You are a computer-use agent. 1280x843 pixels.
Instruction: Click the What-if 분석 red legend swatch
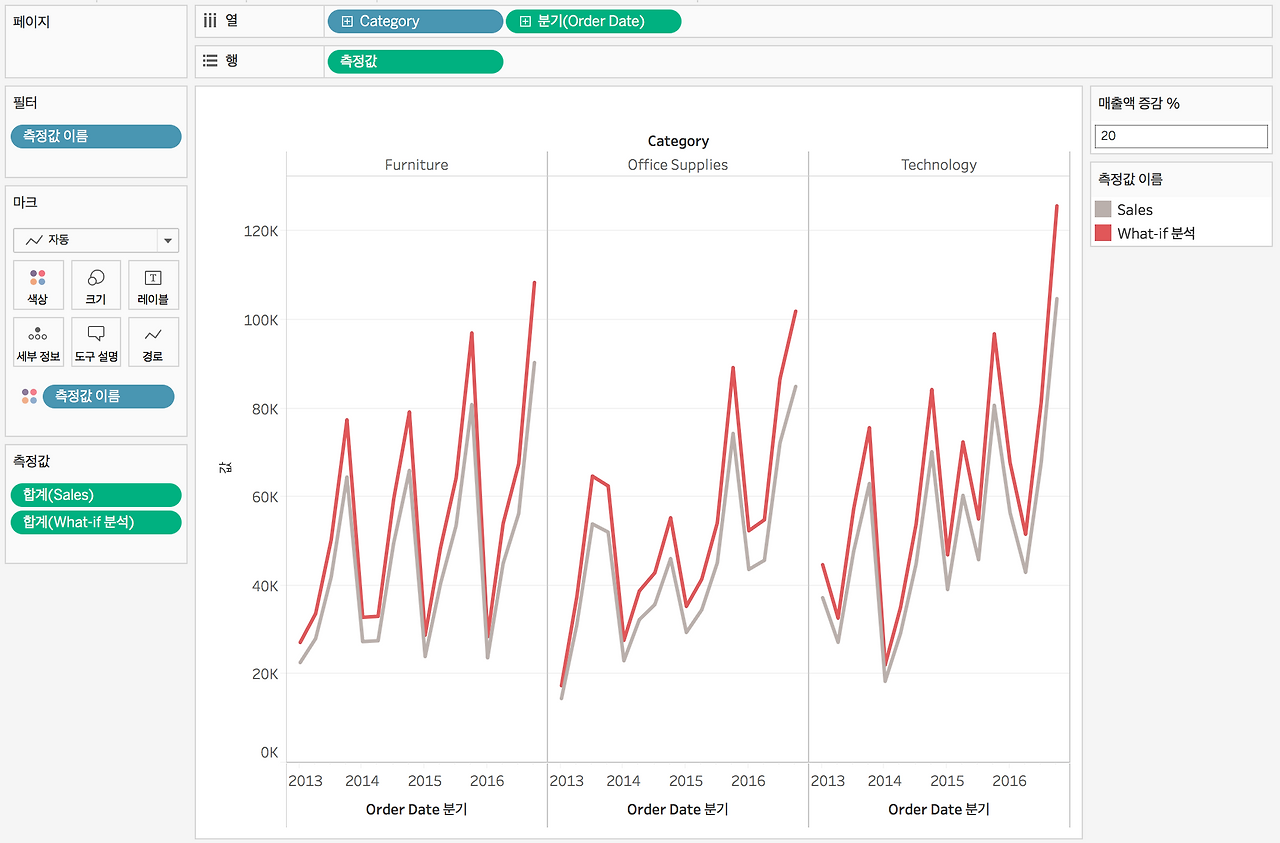click(1103, 233)
